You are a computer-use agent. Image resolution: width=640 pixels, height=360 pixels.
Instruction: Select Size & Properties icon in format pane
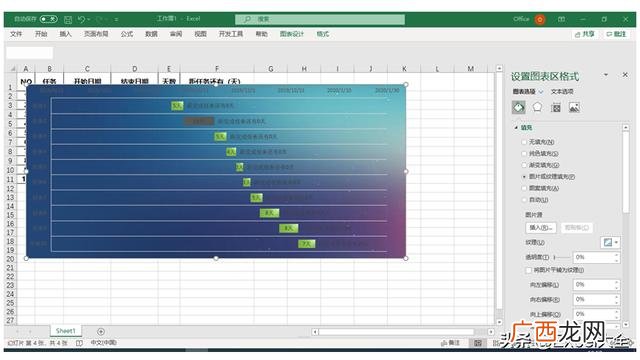point(556,108)
